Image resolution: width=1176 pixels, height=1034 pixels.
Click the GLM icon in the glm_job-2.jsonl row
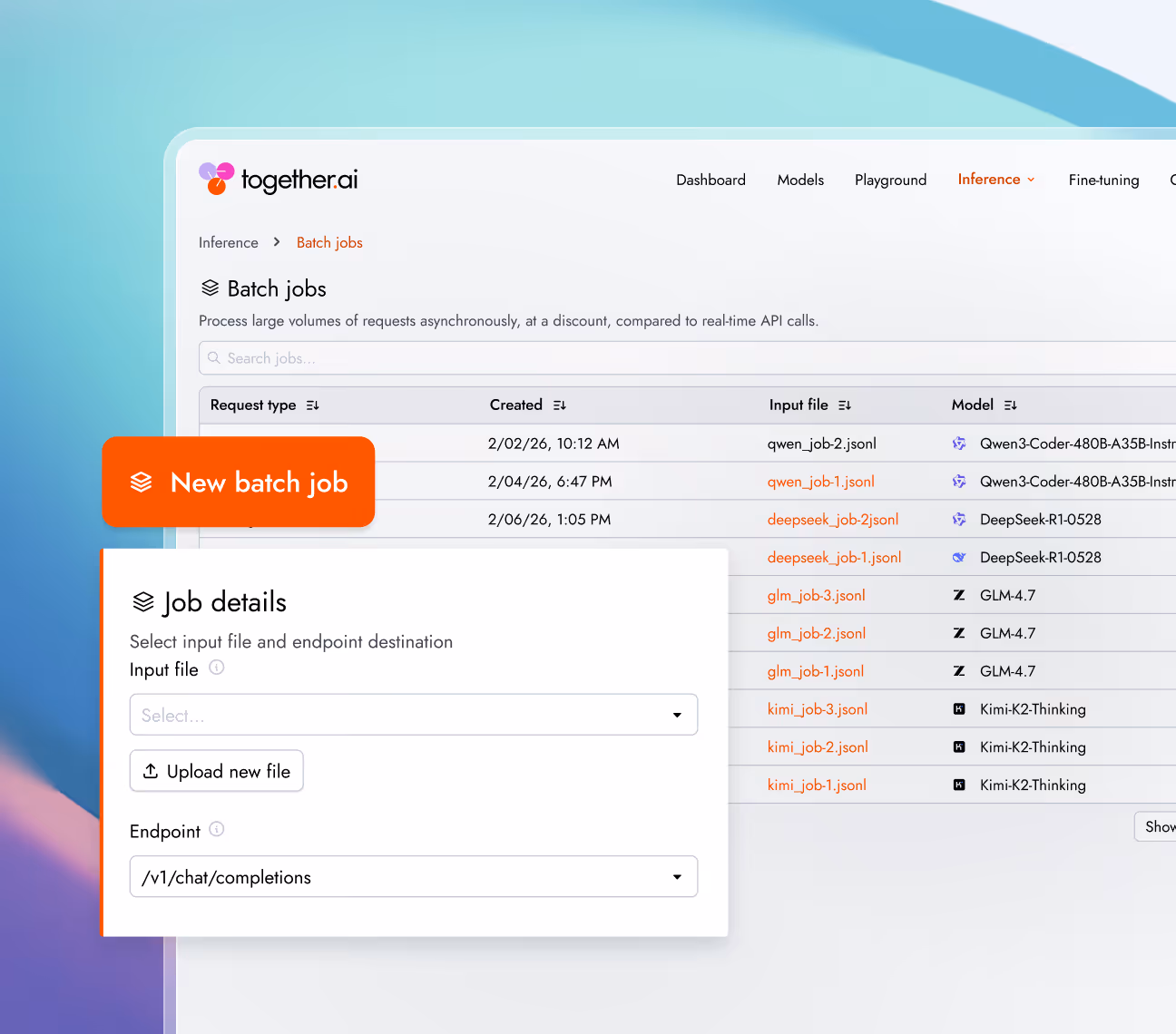pyautogui.click(x=959, y=633)
